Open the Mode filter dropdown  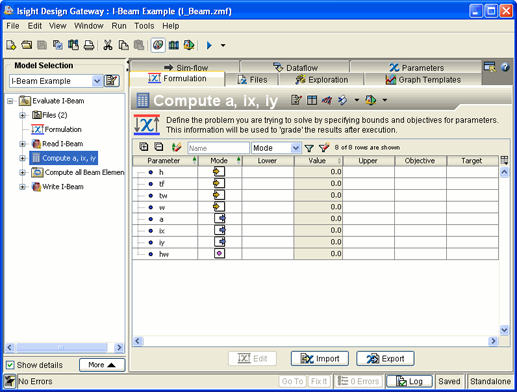click(x=295, y=148)
